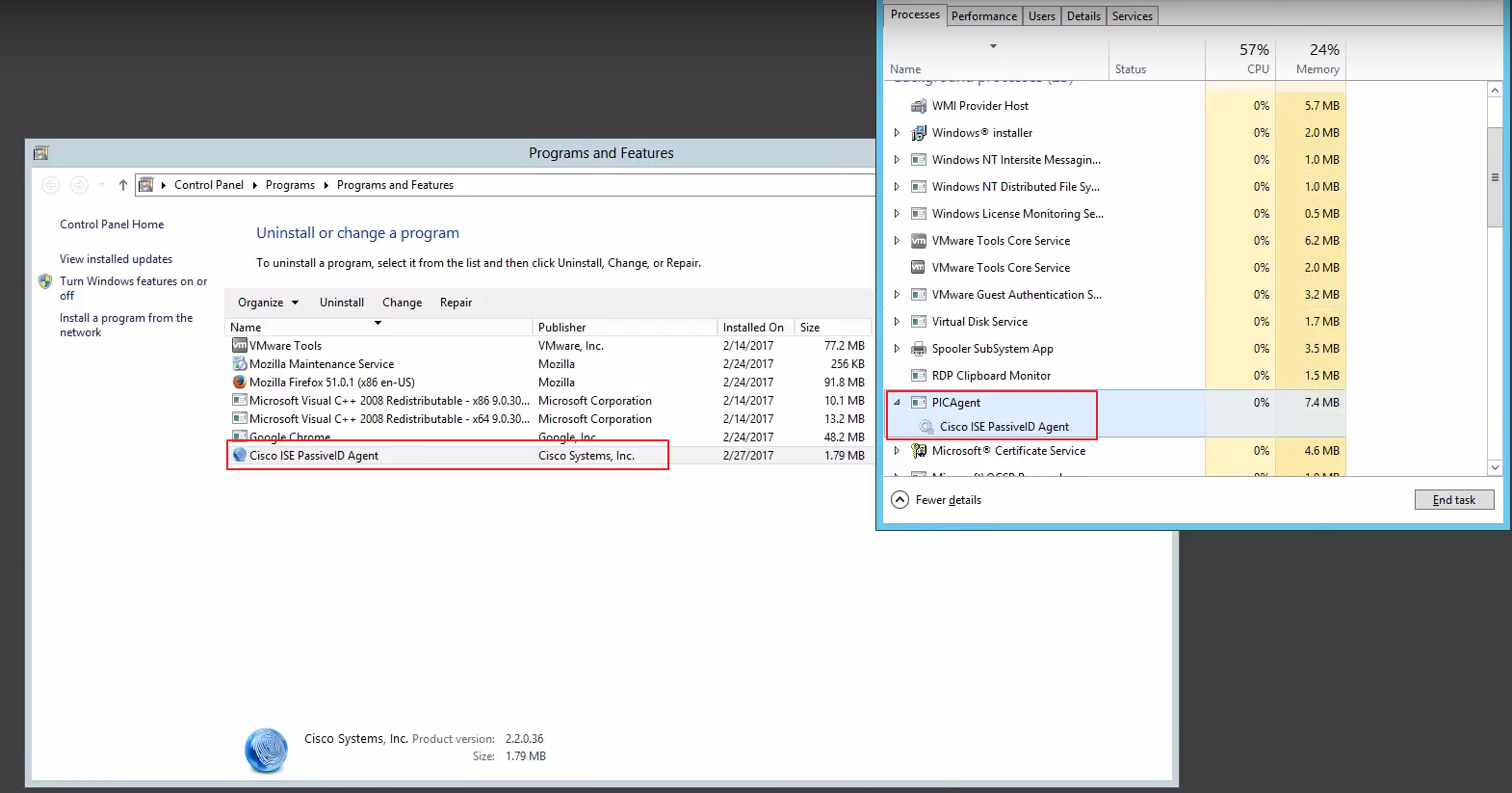Expand VMware Guest Authentication Service process
Viewport: 1512px width, 793px height.
tap(897, 295)
